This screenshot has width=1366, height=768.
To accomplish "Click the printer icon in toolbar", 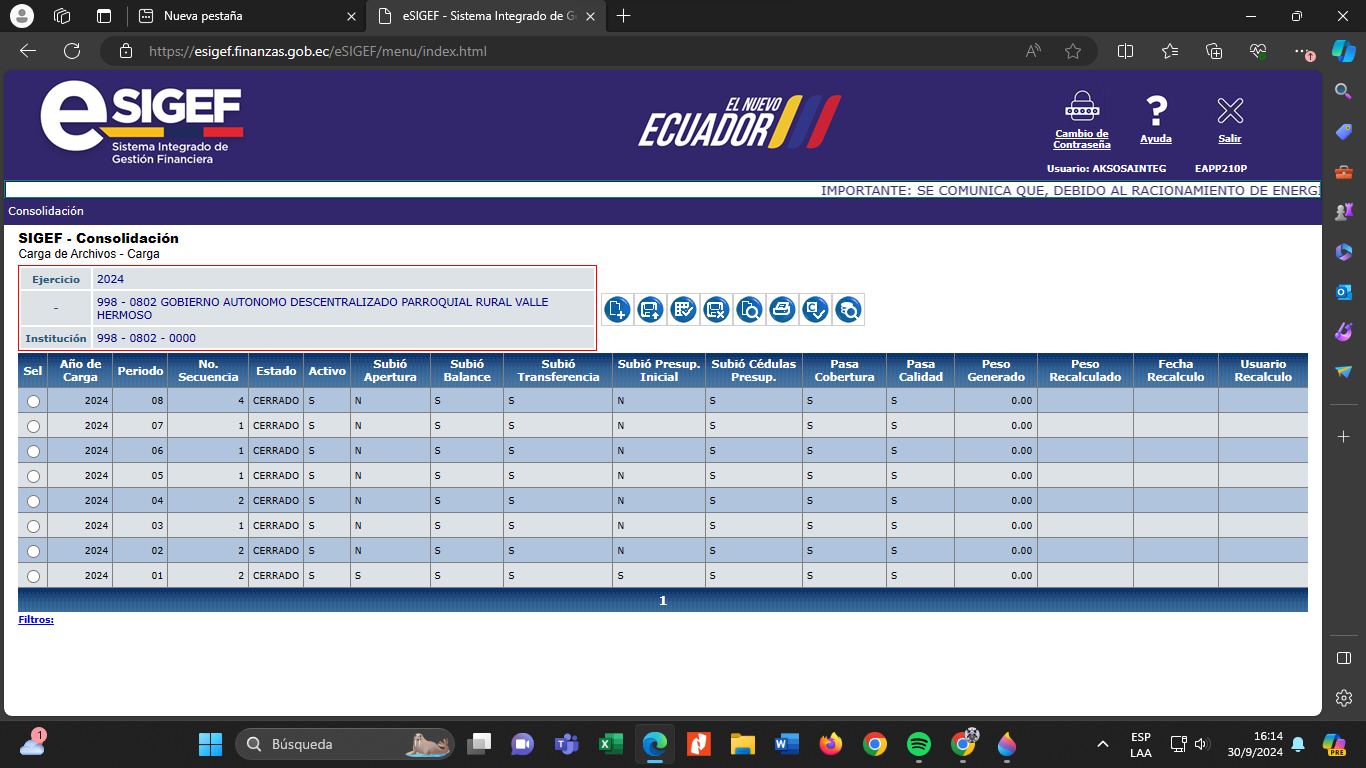I will pos(782,310).
